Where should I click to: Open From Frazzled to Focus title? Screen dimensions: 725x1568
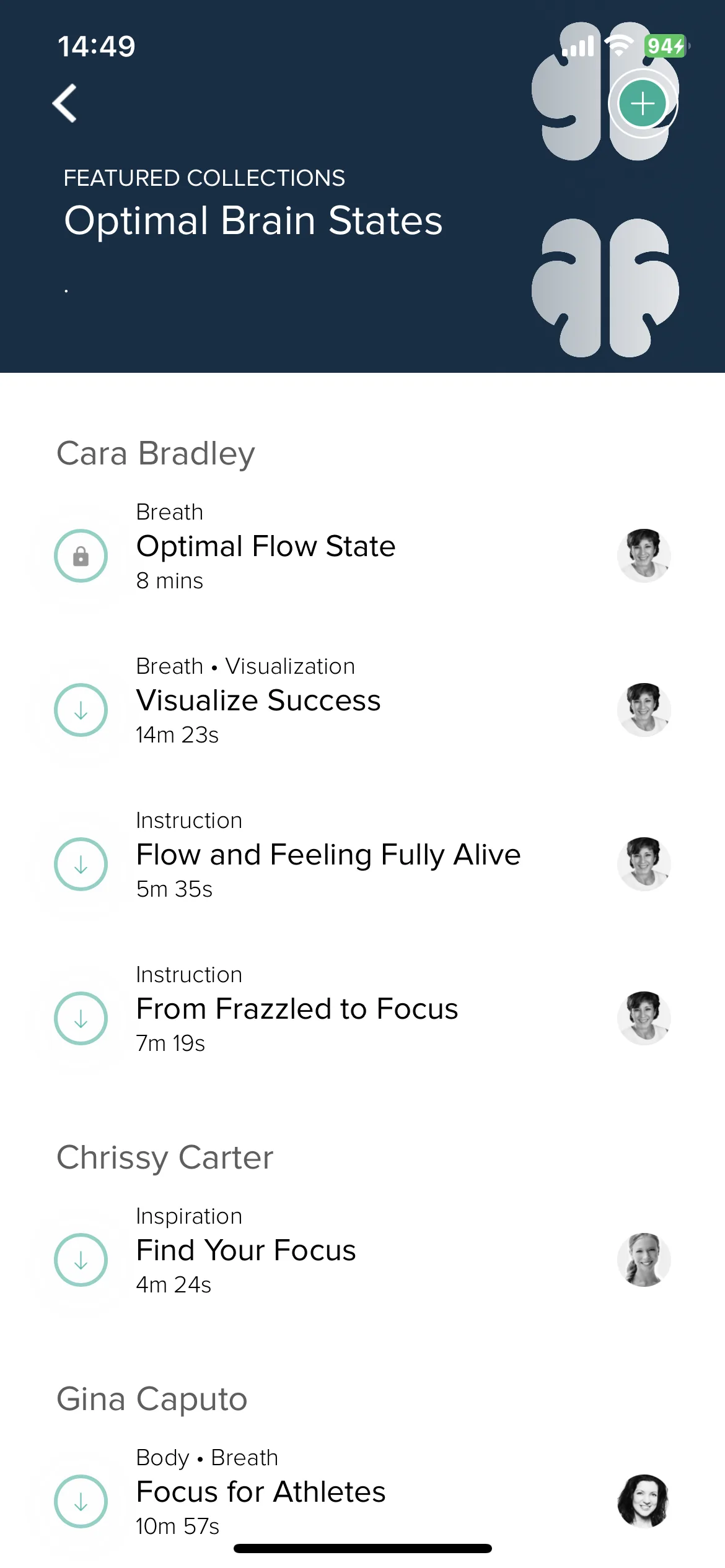click(x=297, y=1009)
